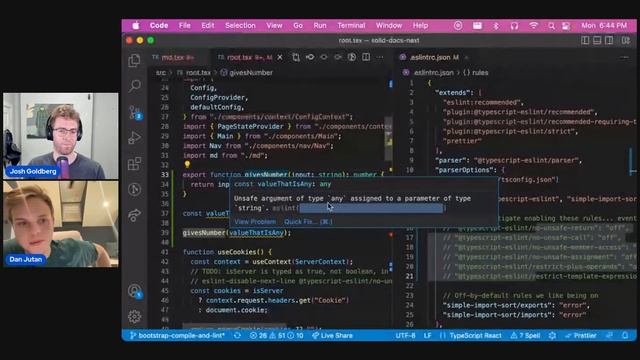Open the Manage gear in activity bar
Screen dimensions: 640x360
pos(134,316)
